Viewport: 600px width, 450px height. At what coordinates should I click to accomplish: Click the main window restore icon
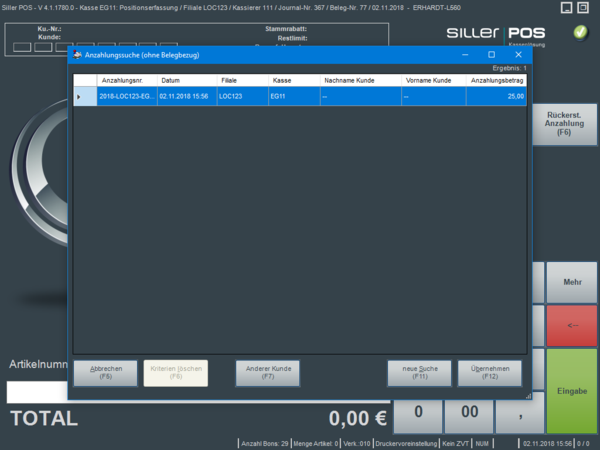point(566,8)
